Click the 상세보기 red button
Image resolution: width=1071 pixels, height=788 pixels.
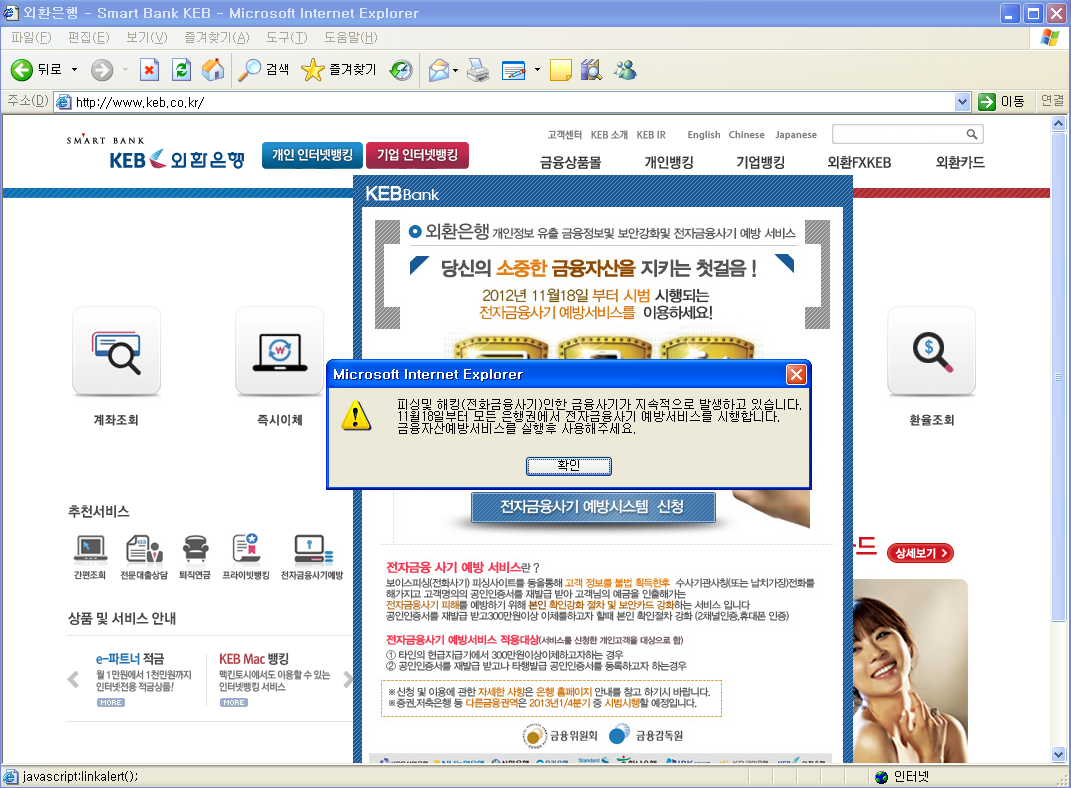pyautogui.click(x=920, y=553)
